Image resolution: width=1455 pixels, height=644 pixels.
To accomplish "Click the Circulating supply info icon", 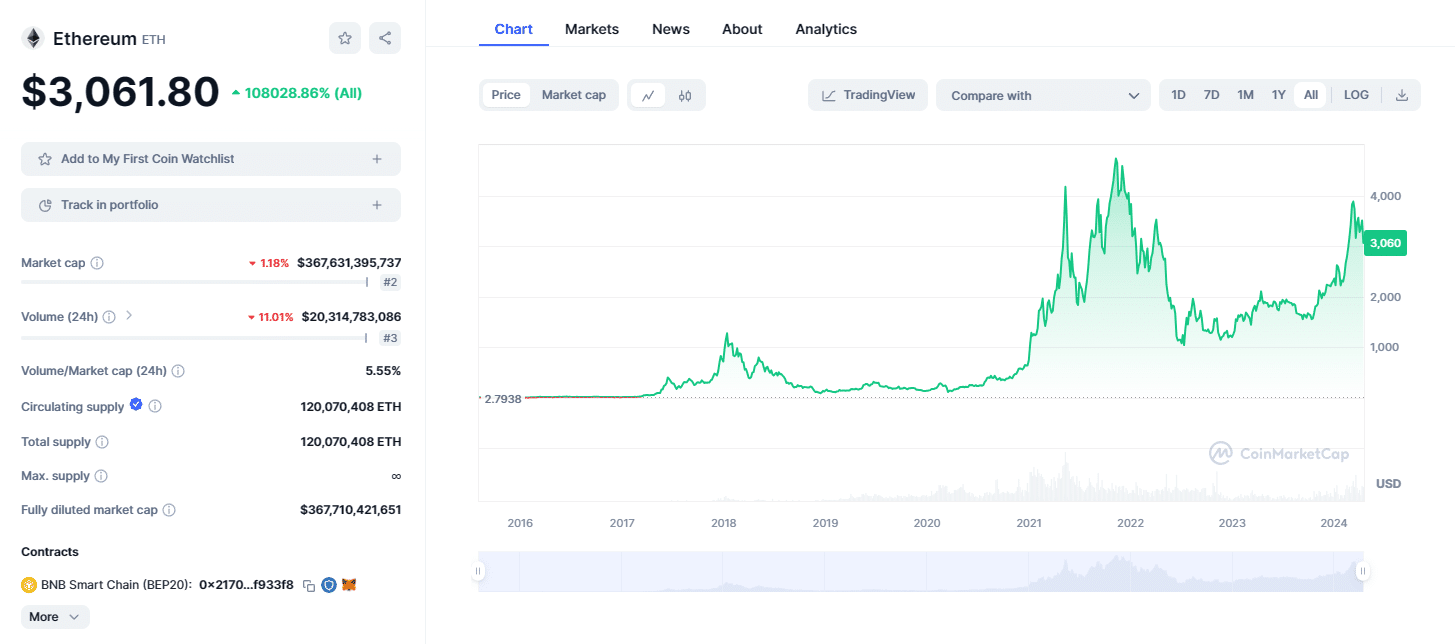I will (155, 407).
